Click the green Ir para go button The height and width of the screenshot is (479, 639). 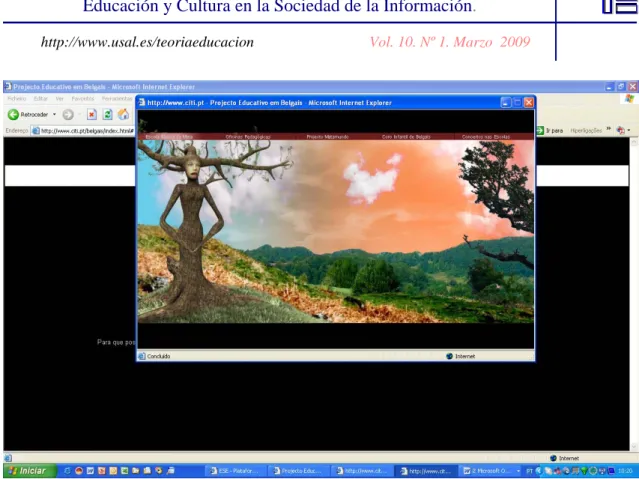550,130
